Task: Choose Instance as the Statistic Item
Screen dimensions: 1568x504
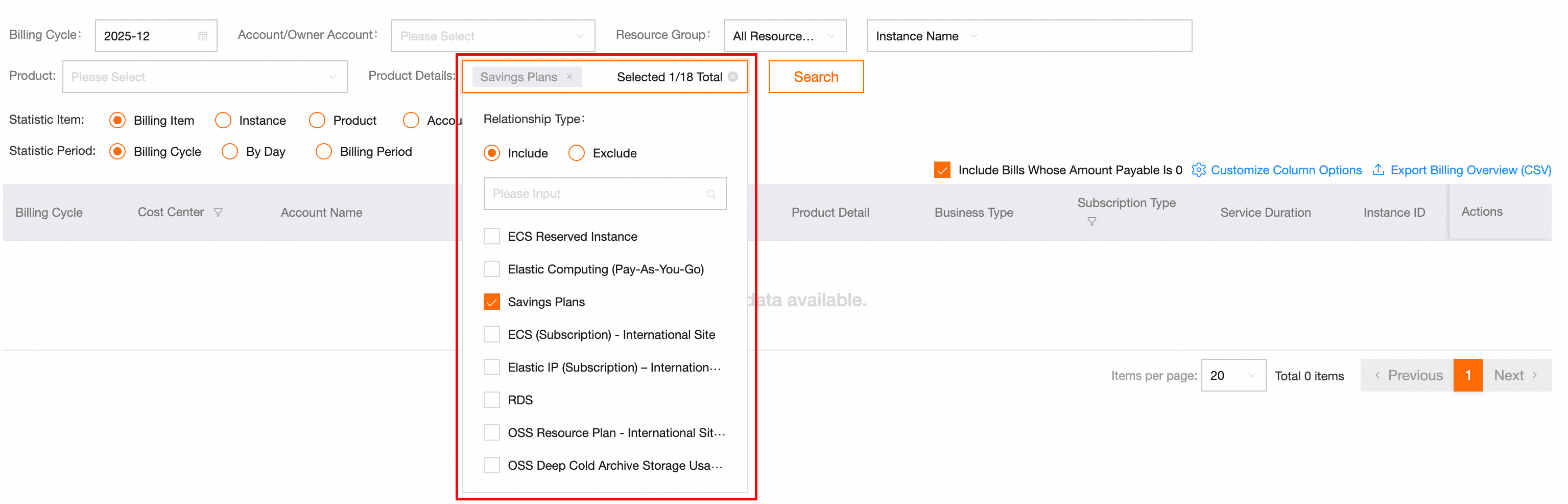Action: (x=223, y=121)
